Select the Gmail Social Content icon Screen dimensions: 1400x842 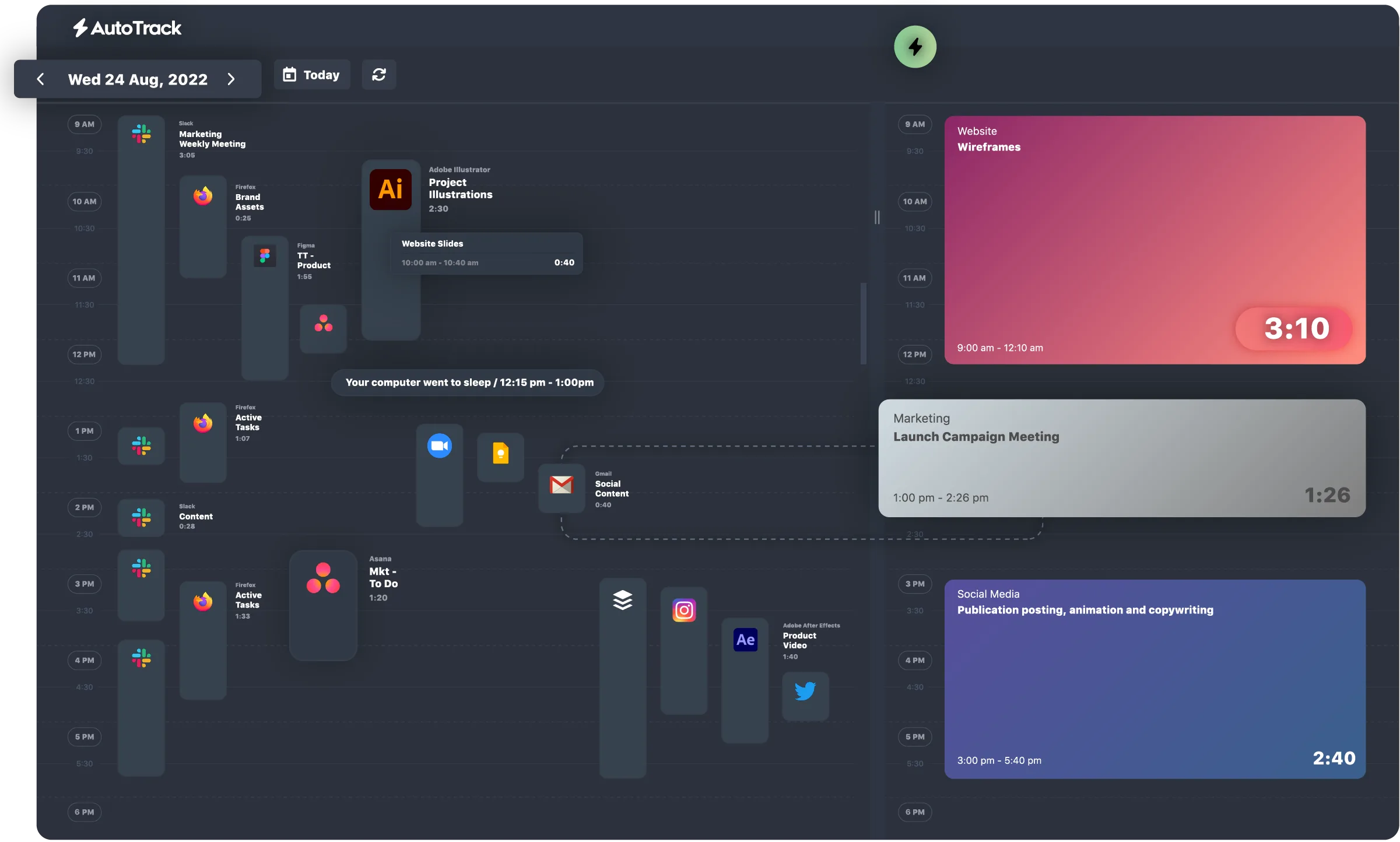pyautogui.click(x=562, y=485)
